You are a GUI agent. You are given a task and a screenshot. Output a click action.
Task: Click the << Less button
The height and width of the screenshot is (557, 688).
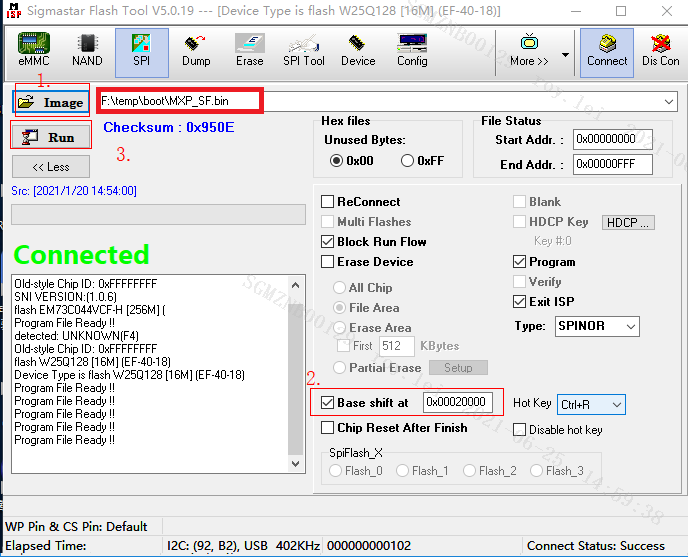pos(51,167)
